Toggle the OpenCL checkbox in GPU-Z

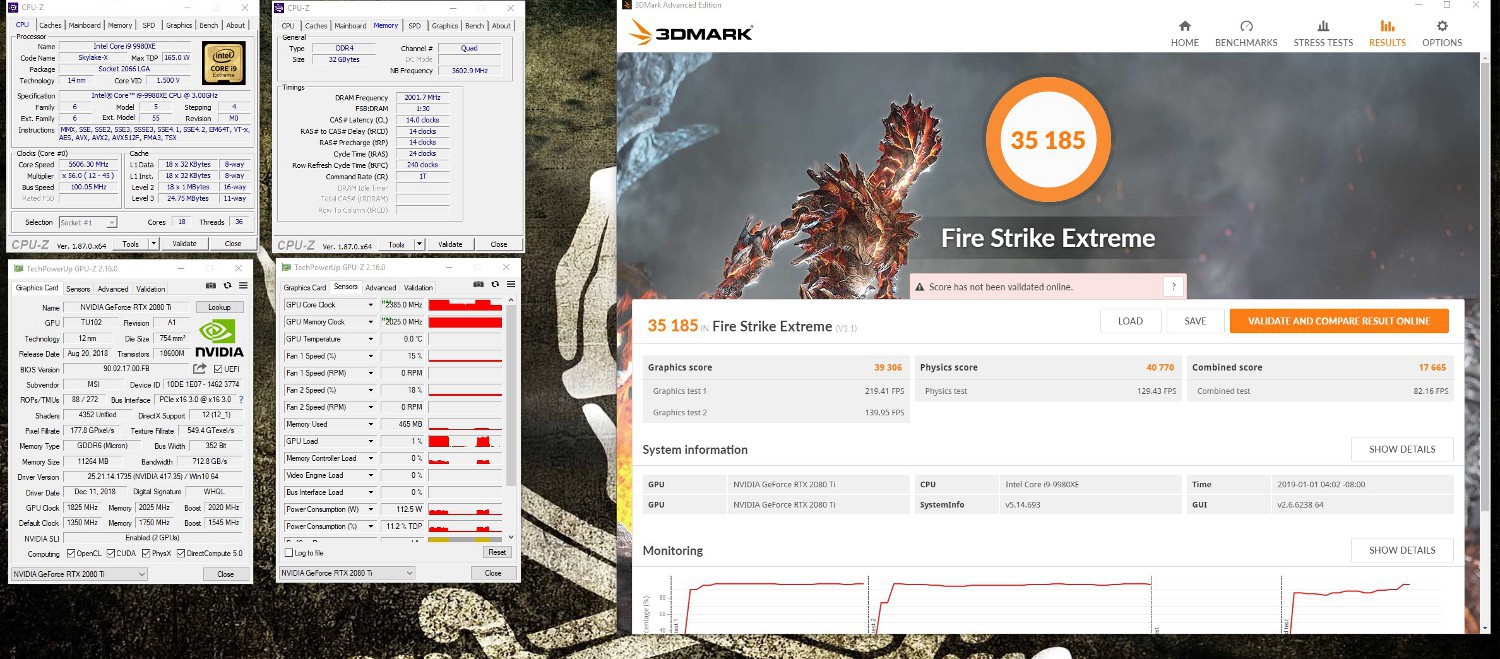coord(70,553)
